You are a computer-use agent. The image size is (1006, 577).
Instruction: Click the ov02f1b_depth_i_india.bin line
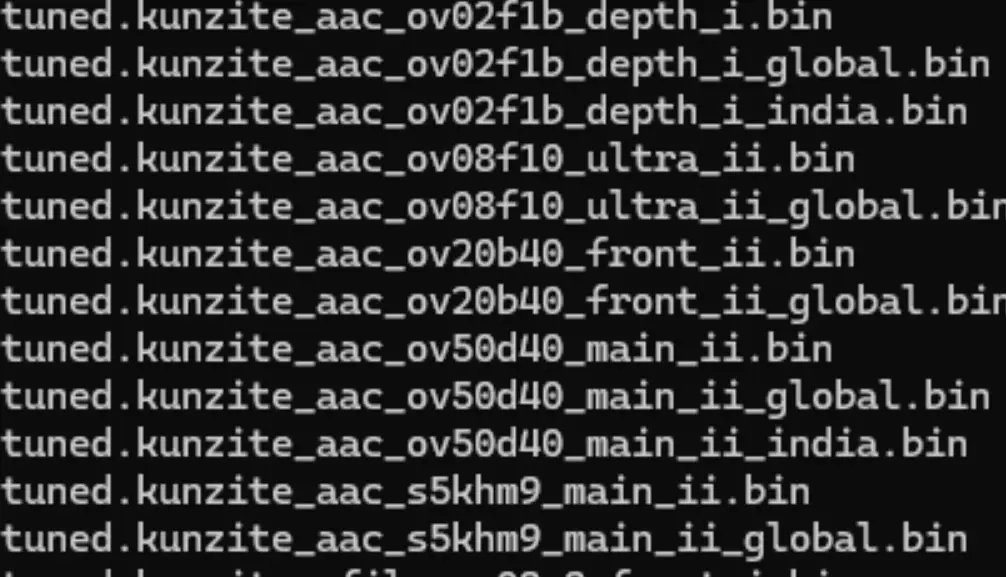click(x=484, y=112)
